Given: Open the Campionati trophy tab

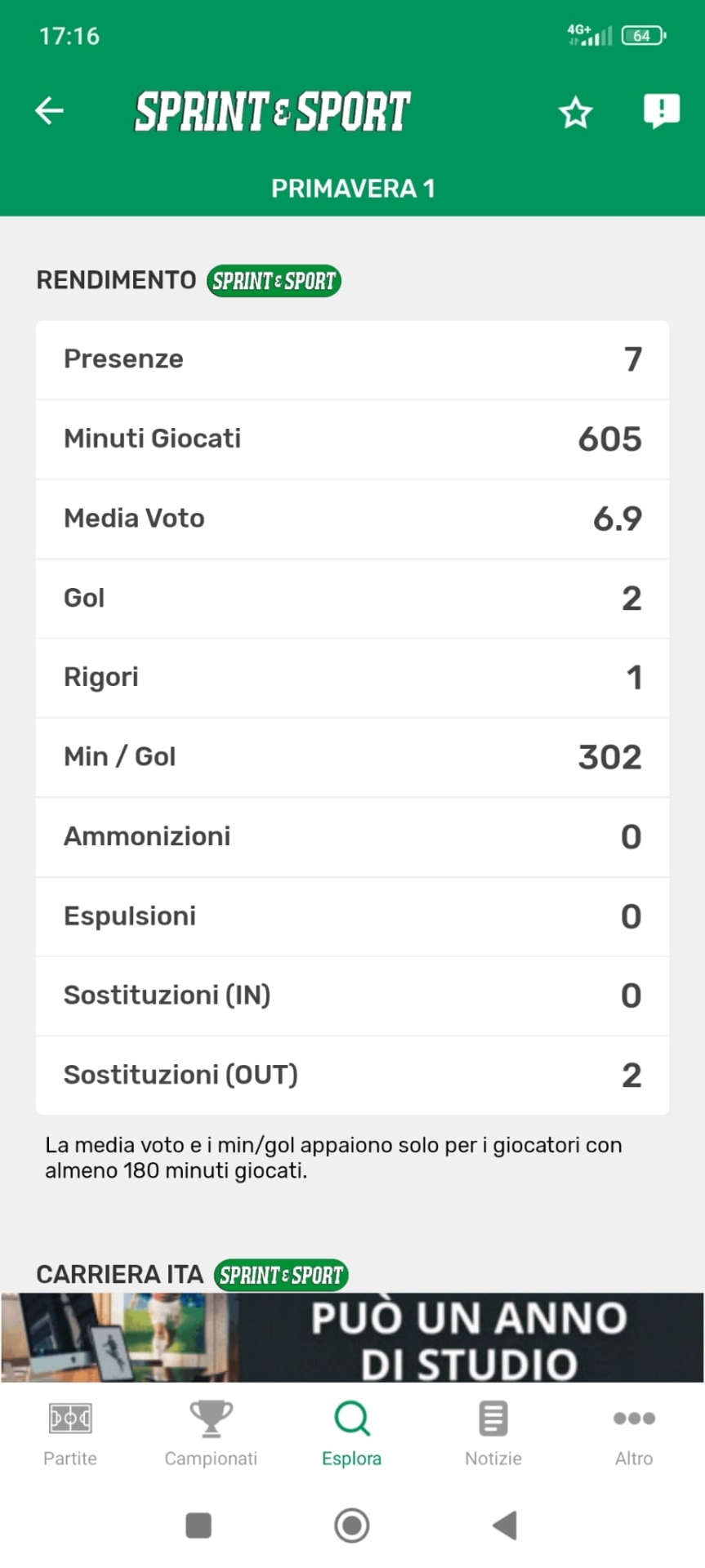Looking at the screenshot, I should [x=211, y=1433].
